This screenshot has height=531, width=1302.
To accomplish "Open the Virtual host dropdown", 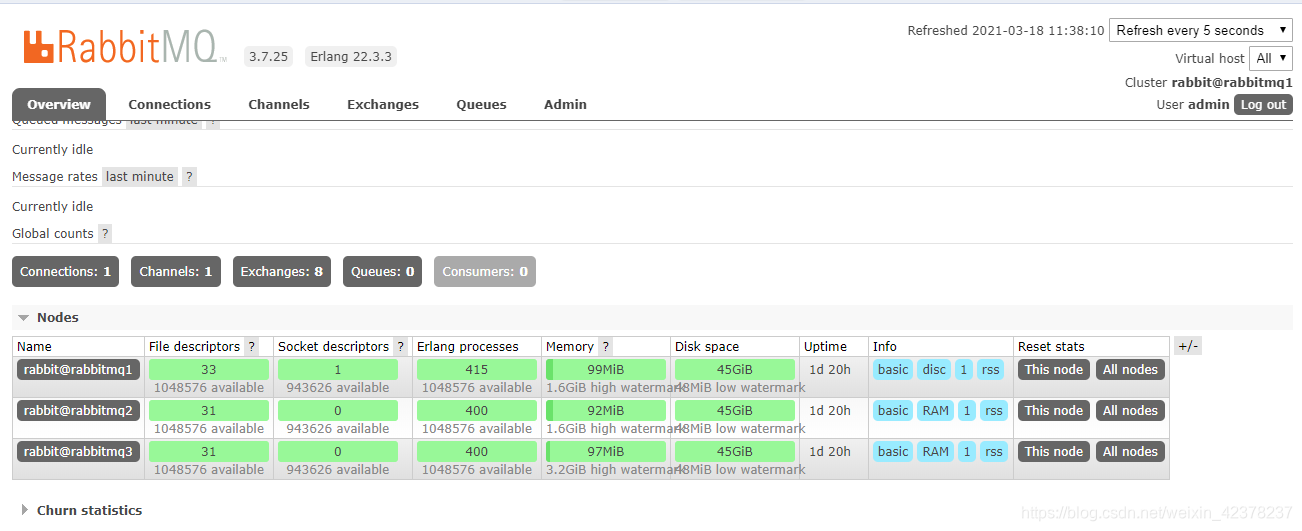I will pos(1271,58).
